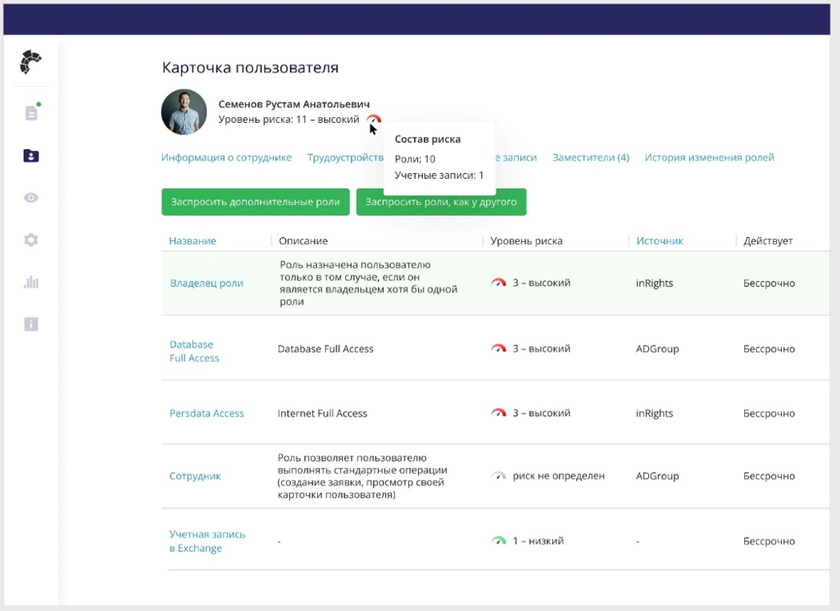Viewport: 840px width, 611px height.
Task: Open the Persdata Access role link
Action: coord(206,413)
